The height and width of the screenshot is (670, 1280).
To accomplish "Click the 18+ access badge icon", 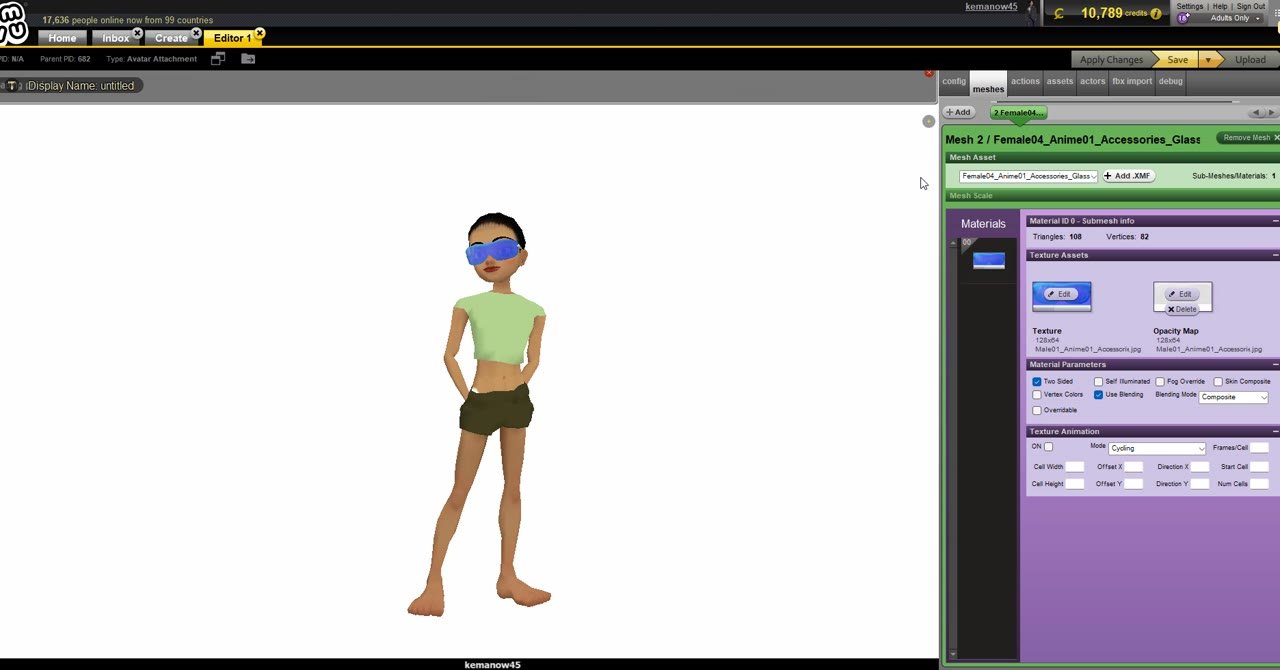I will coord(1183,18).
